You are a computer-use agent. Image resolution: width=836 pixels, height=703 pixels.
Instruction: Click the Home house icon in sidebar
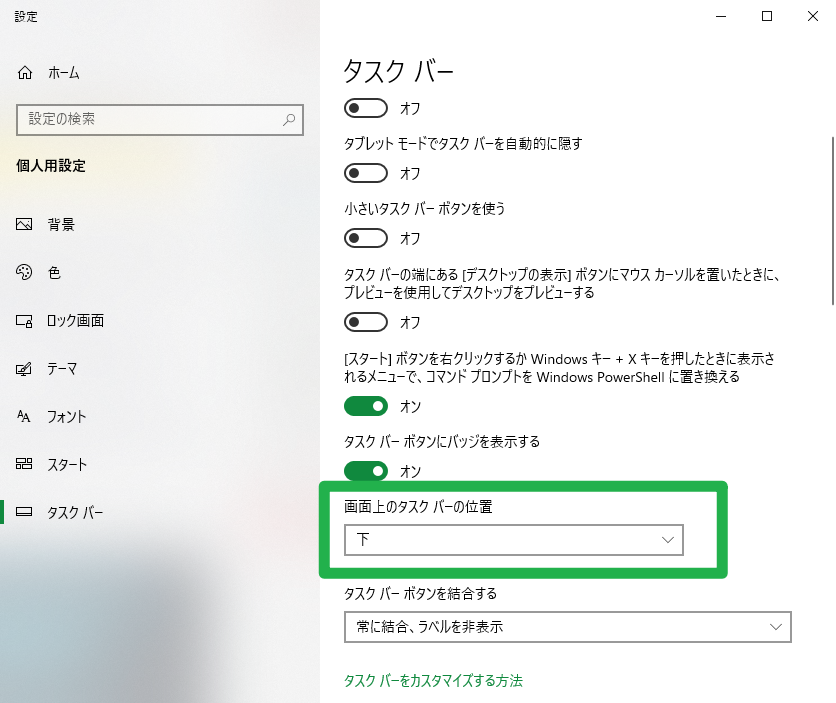[x=25, y=72]
